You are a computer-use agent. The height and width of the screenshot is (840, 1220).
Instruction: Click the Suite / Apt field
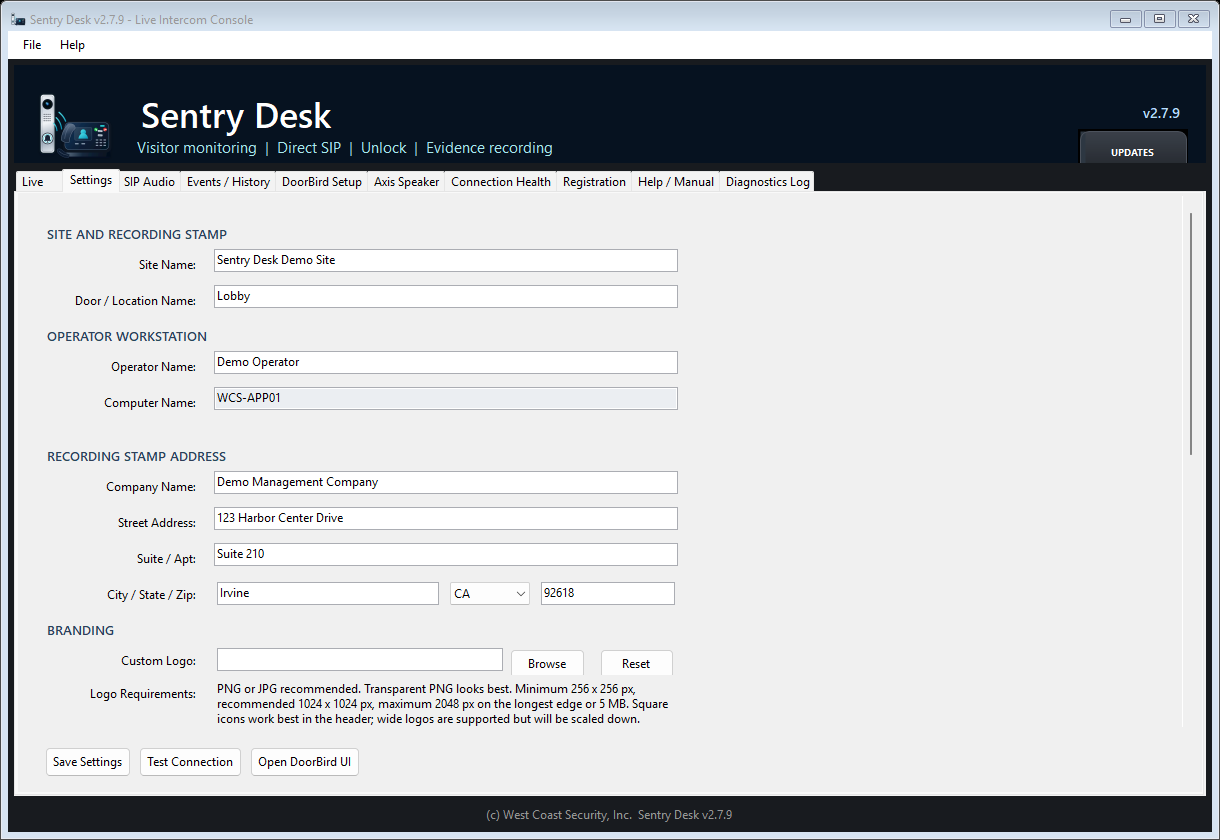[446, 554]
